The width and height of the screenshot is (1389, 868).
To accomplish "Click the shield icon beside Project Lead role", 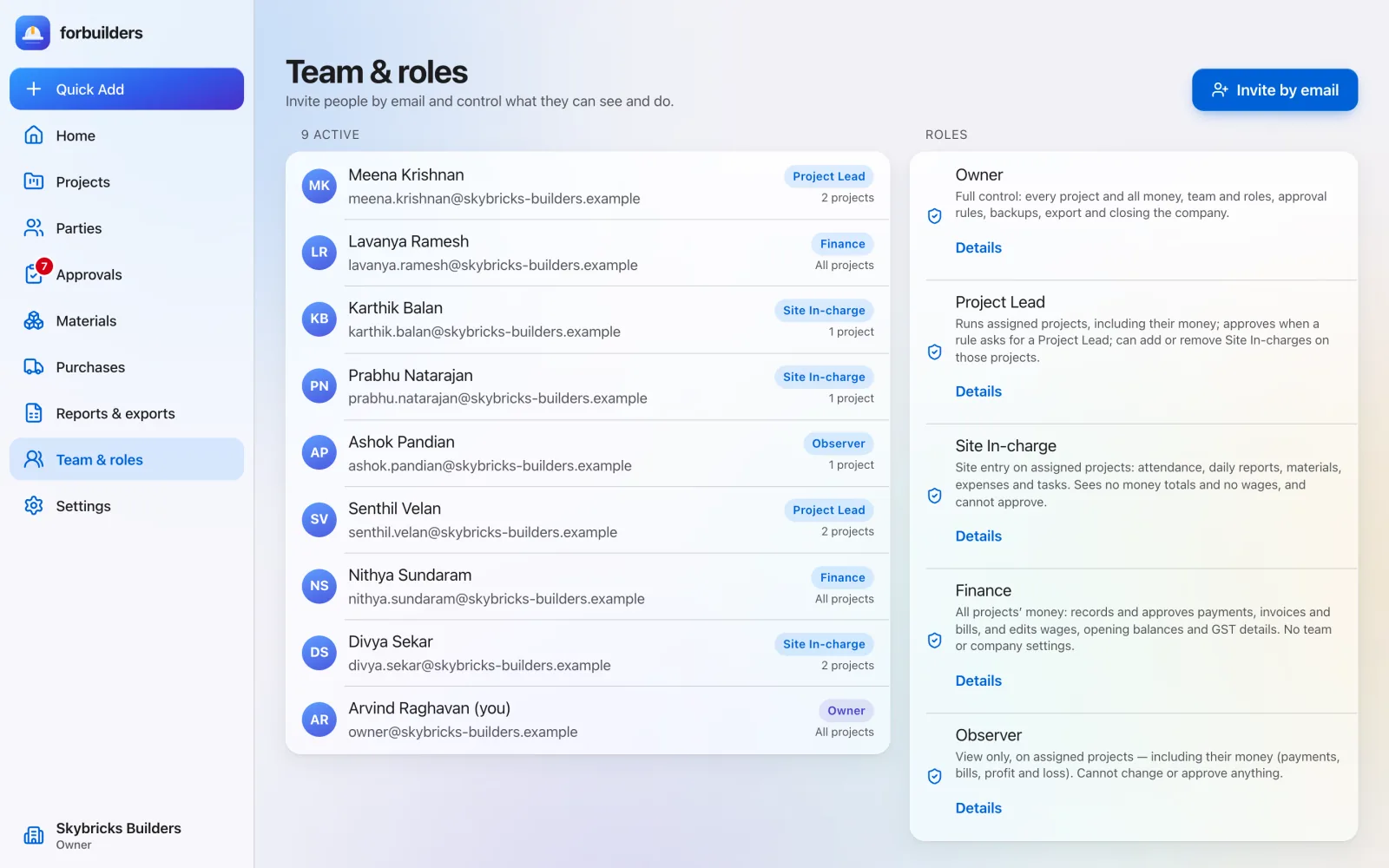I will [935, 352].
